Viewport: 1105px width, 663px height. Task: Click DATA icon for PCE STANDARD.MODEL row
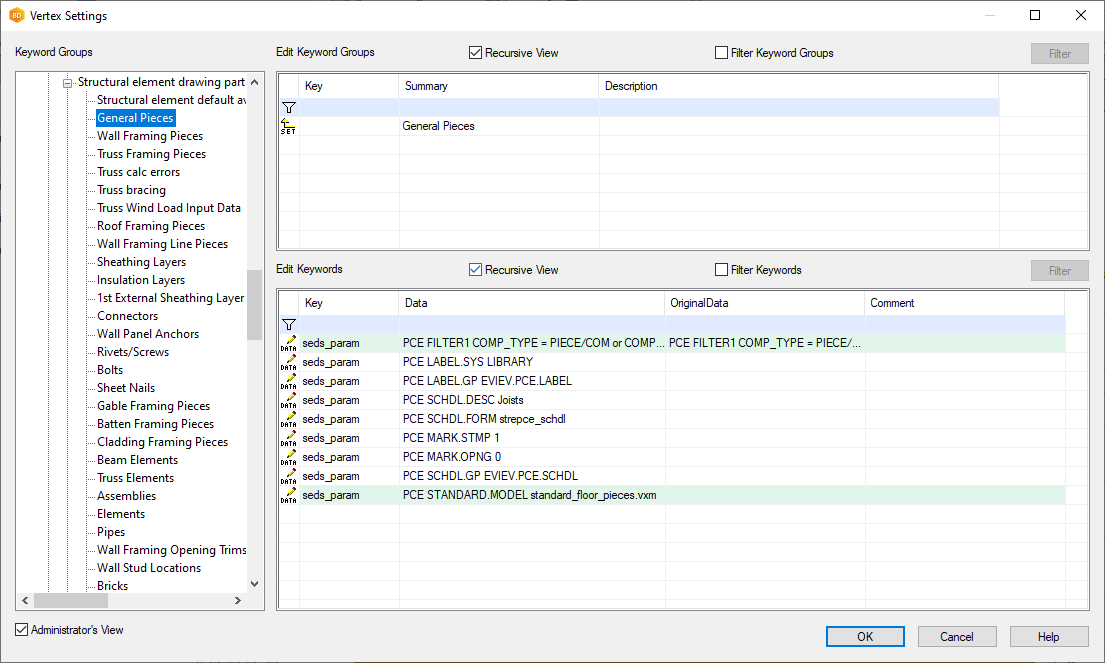point(288,495)
